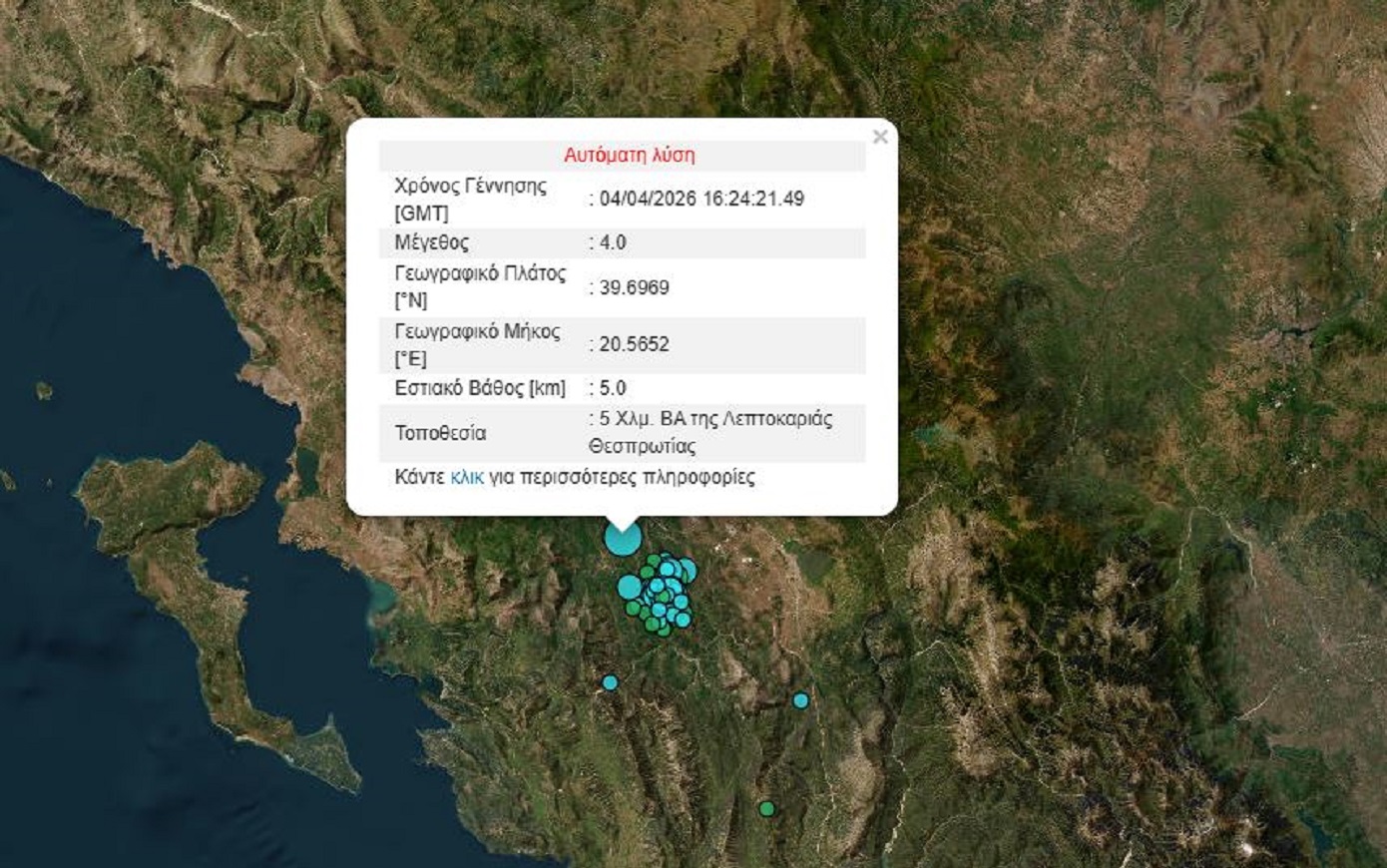Close the earthquake information popup
Image resolution: width=1387 pixels, height=868 pixels.
(x=879, y=138)
